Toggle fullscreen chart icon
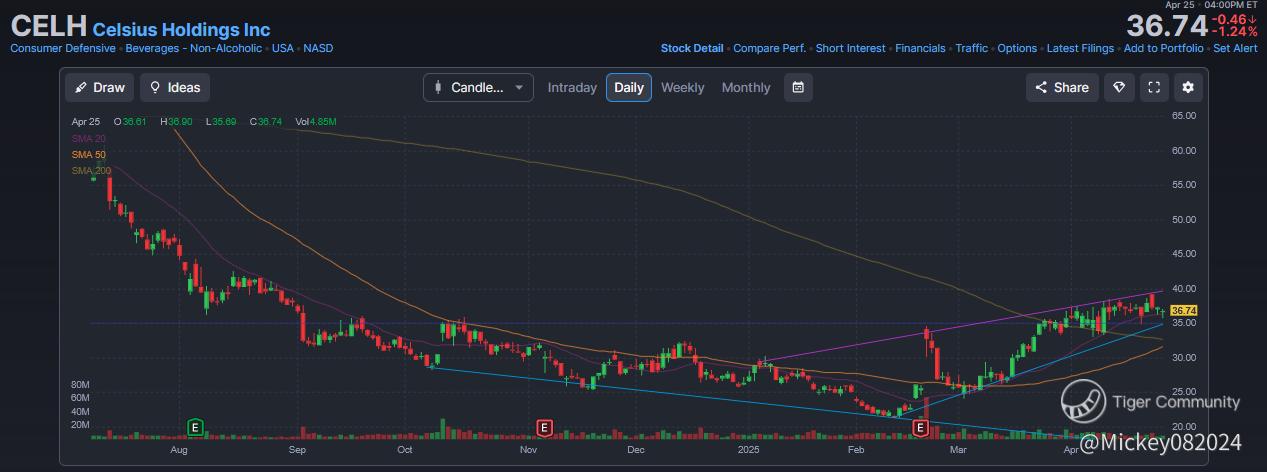 [1154, 87]
